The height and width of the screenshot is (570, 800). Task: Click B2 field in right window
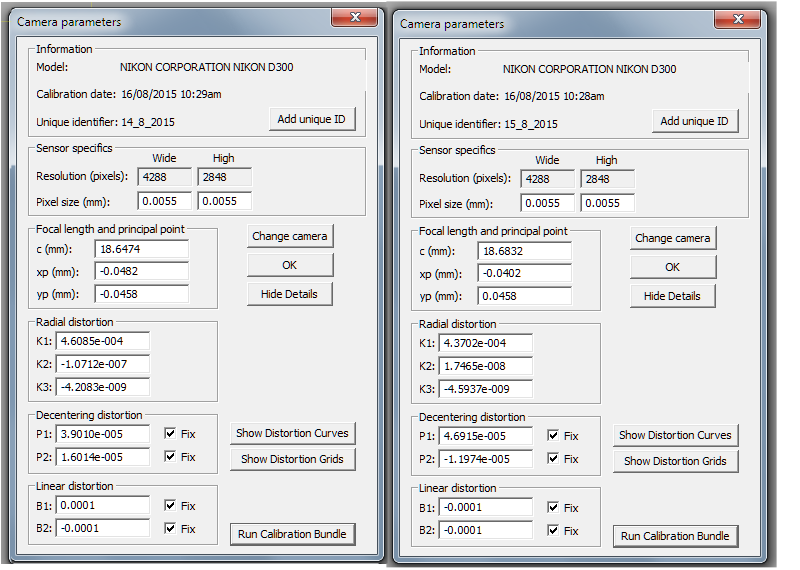pos(486,530)
